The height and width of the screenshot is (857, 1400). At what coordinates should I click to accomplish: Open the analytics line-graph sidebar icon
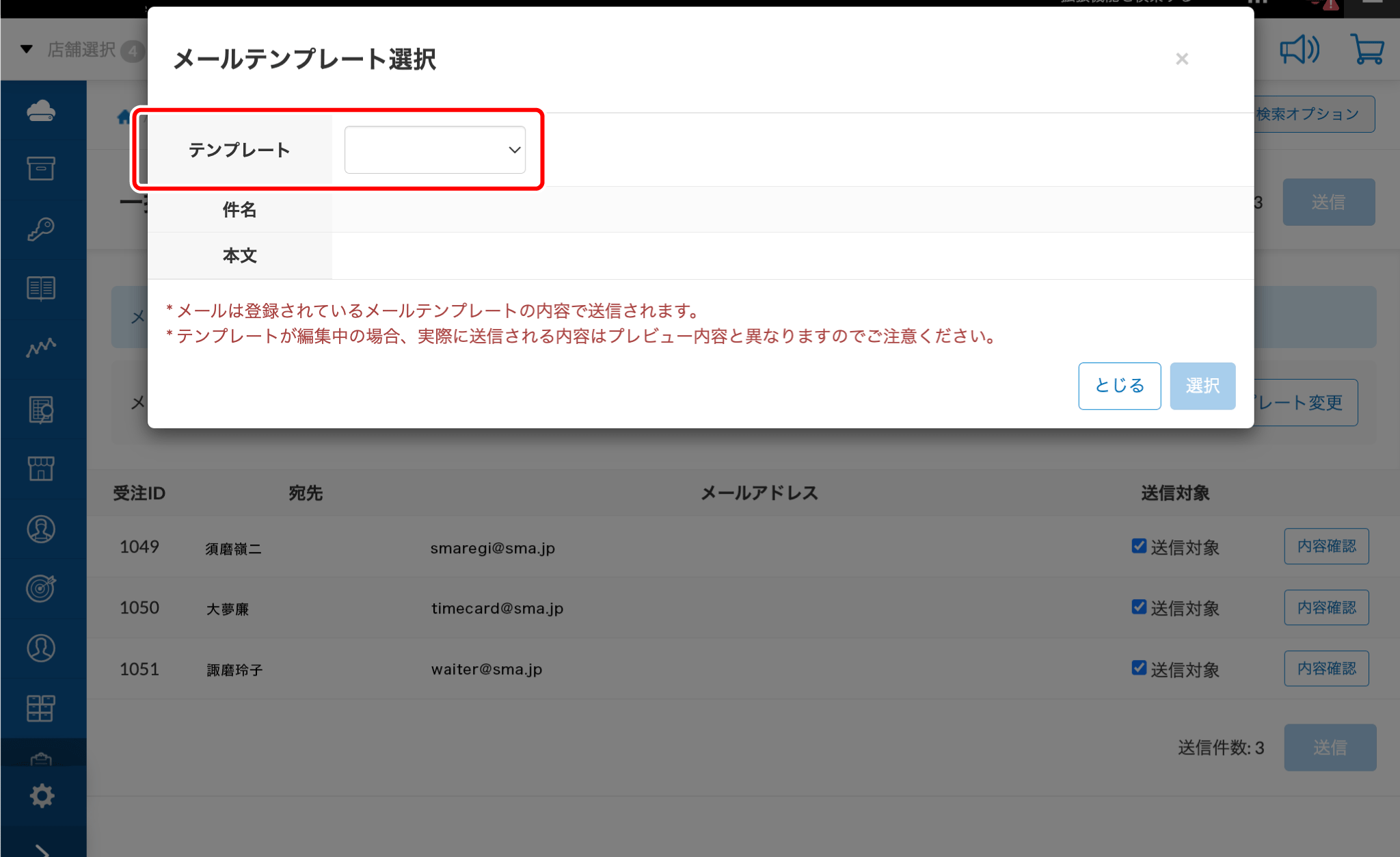pos(41,347)
